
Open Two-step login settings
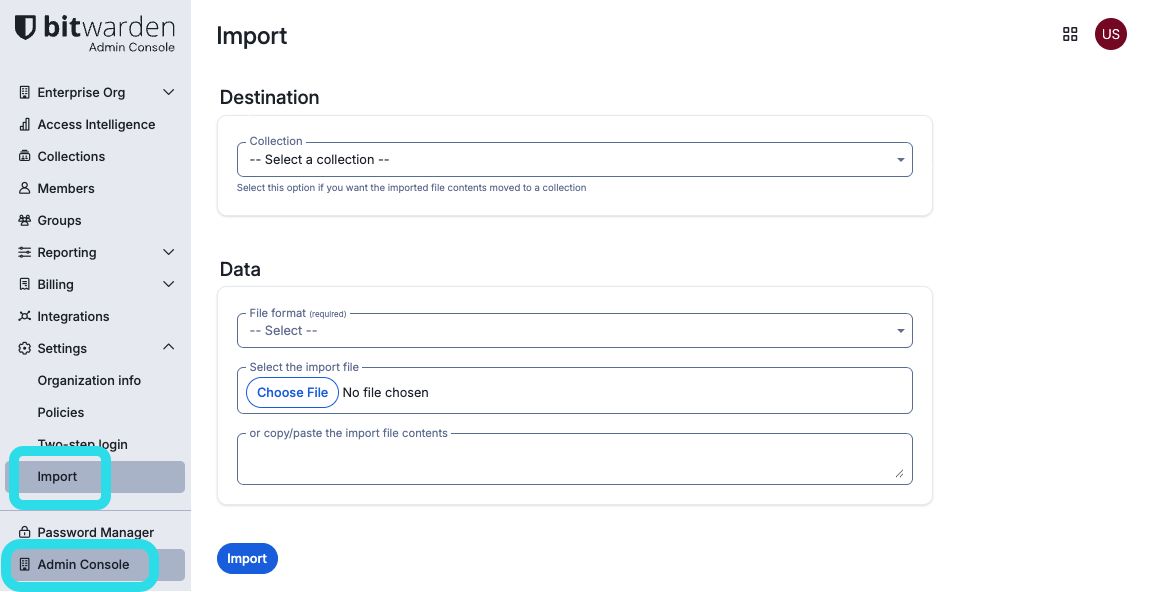[x=82, y=444]
